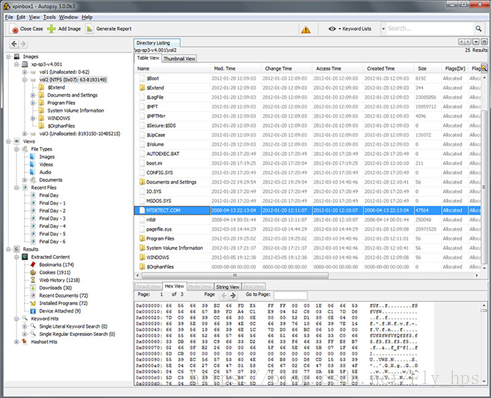
Task: Navigate forward with the right arrow
Action: click(x=23, y=44)
